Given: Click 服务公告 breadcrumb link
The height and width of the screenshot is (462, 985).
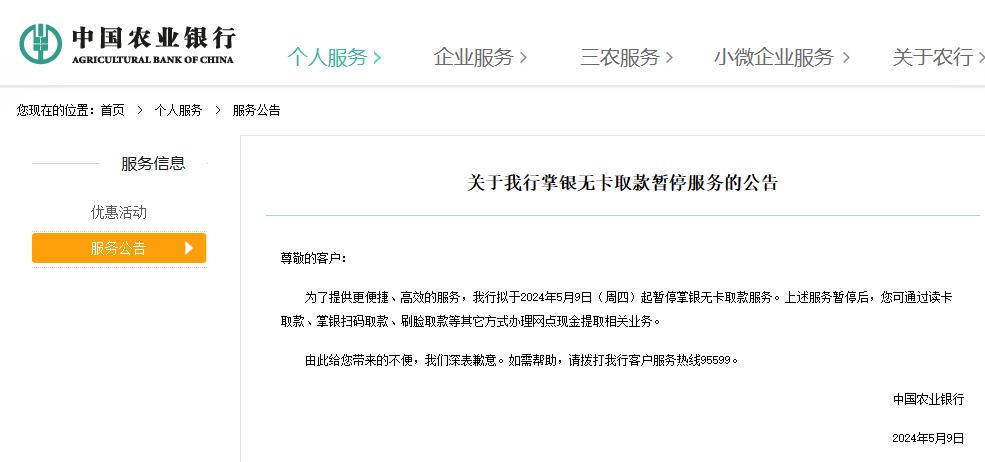Looking at the screenshot, I should [256, 111].
